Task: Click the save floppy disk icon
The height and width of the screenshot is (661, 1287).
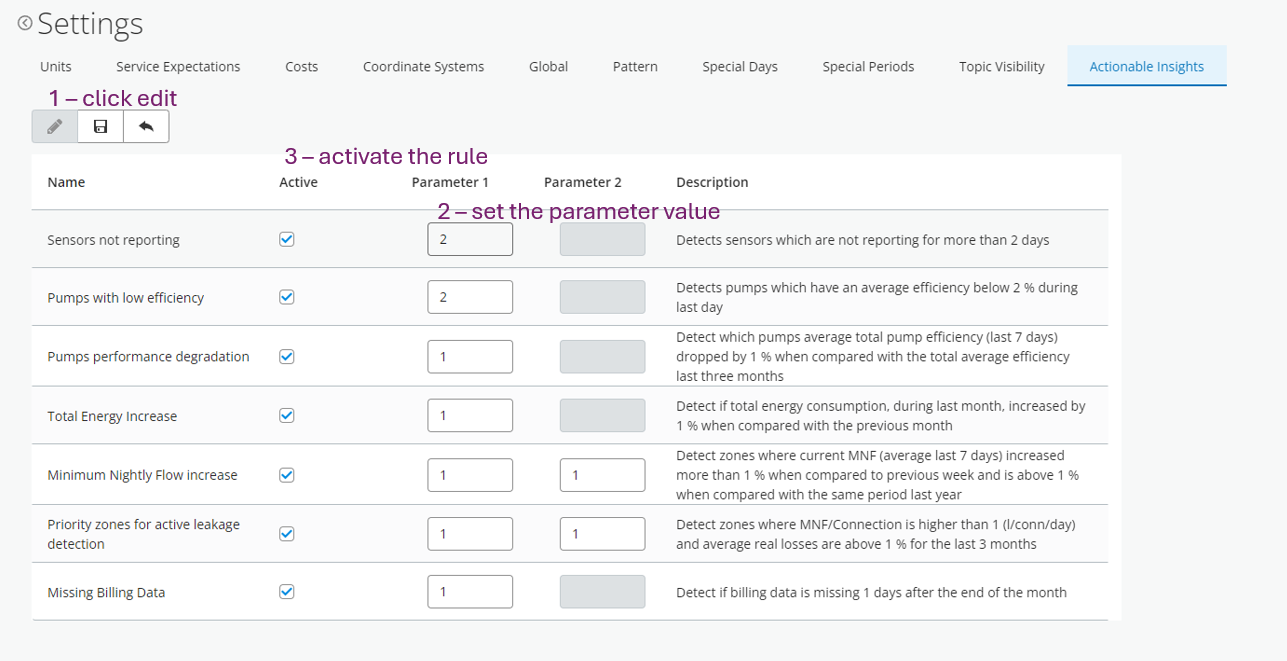Action: [100, 127]
